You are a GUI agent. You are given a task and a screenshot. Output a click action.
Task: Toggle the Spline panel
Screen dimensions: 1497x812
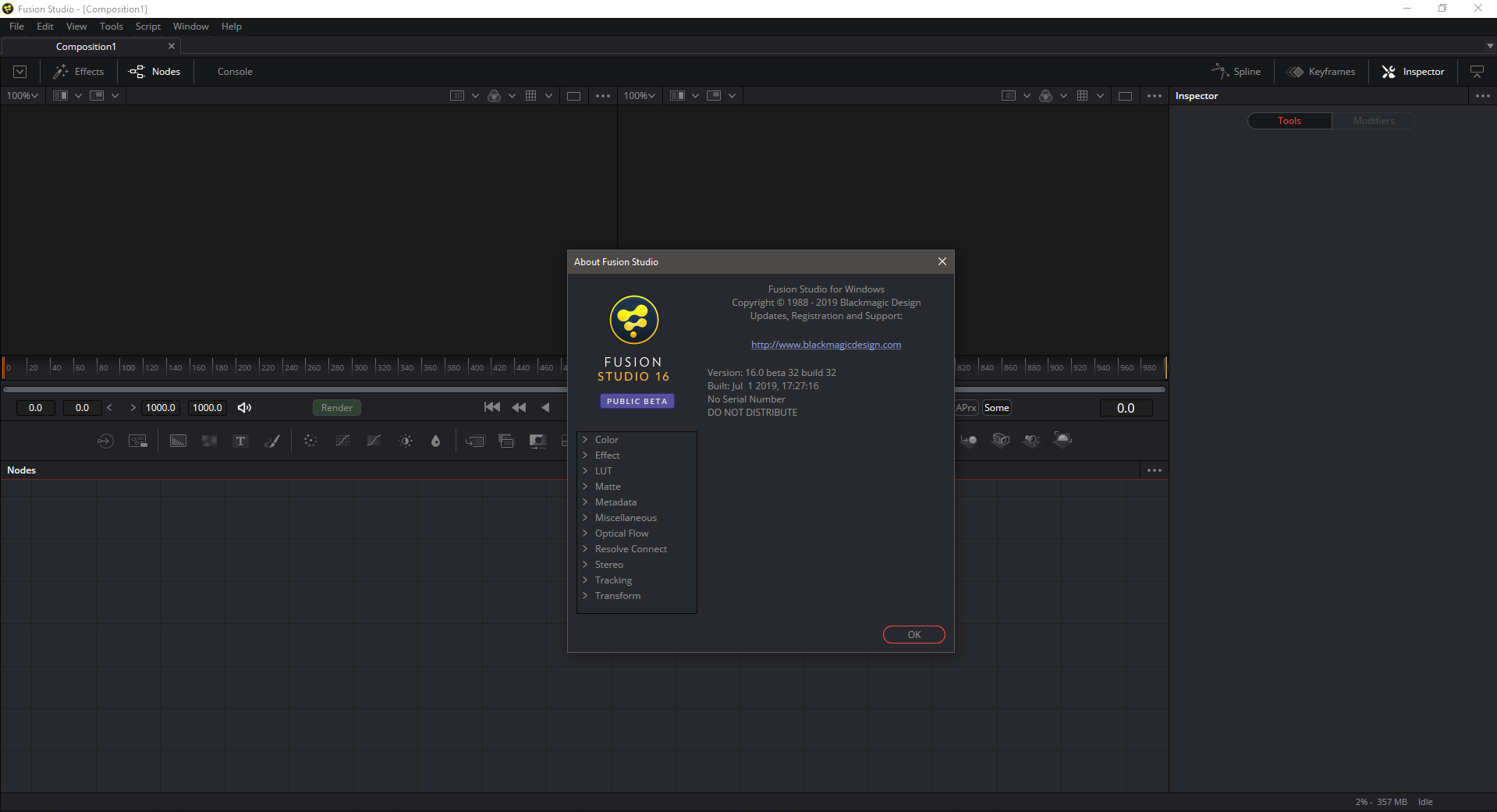[x=1236, y=72]
